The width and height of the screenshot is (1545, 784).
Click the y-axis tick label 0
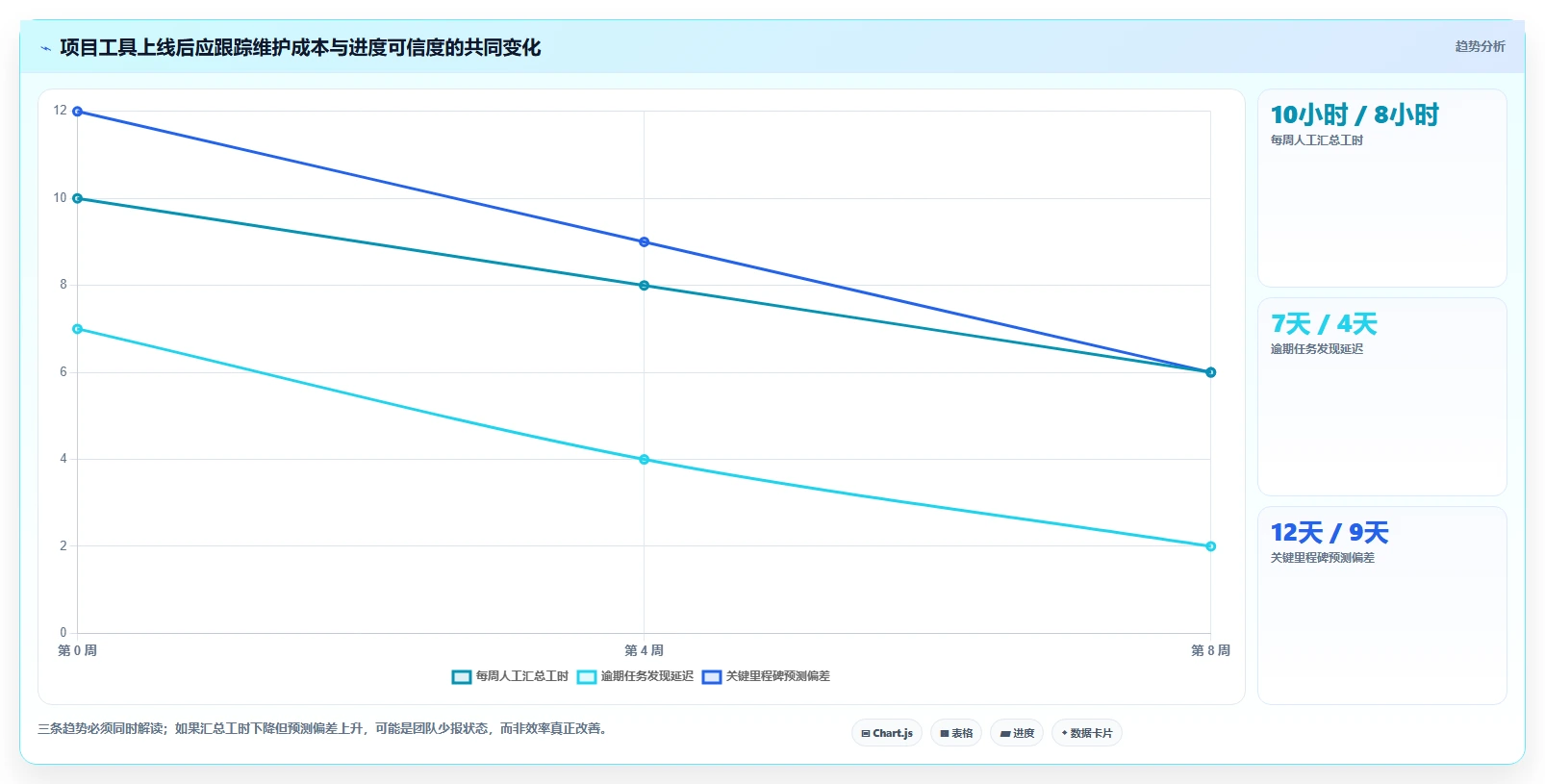point(63,633)
